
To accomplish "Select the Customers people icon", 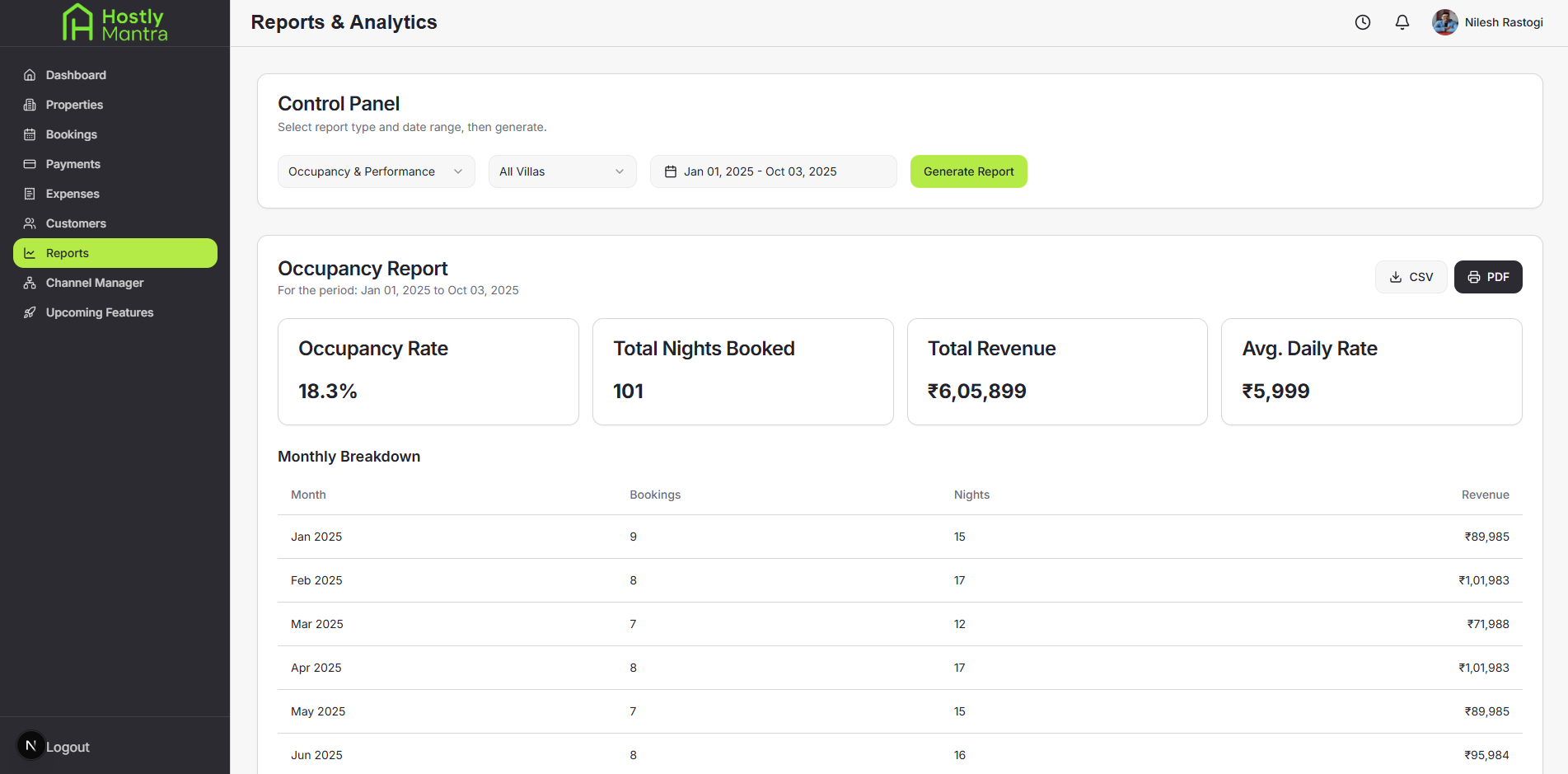I will 30,223.
